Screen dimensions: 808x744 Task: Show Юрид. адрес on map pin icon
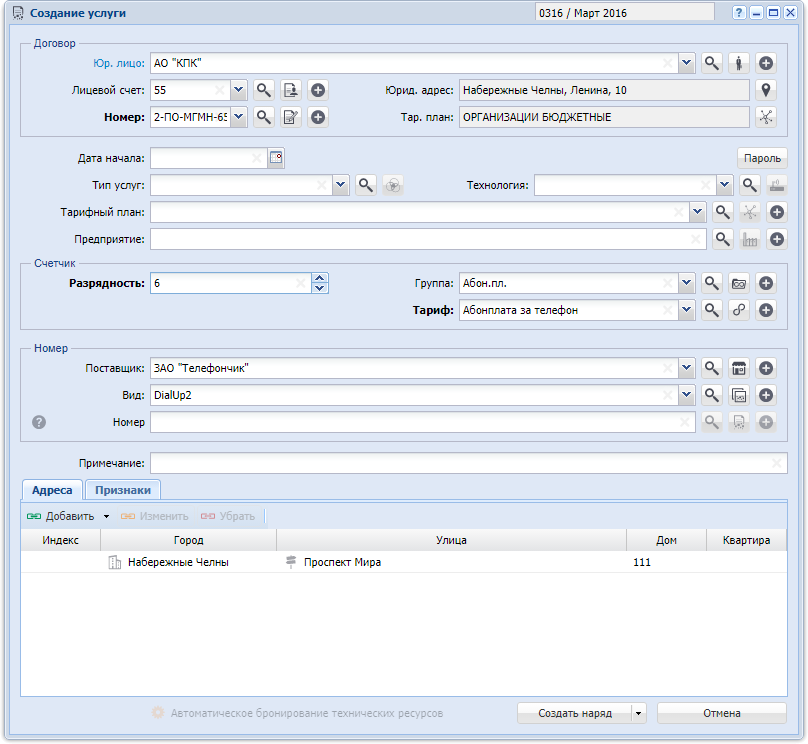[x=766, y=90]
